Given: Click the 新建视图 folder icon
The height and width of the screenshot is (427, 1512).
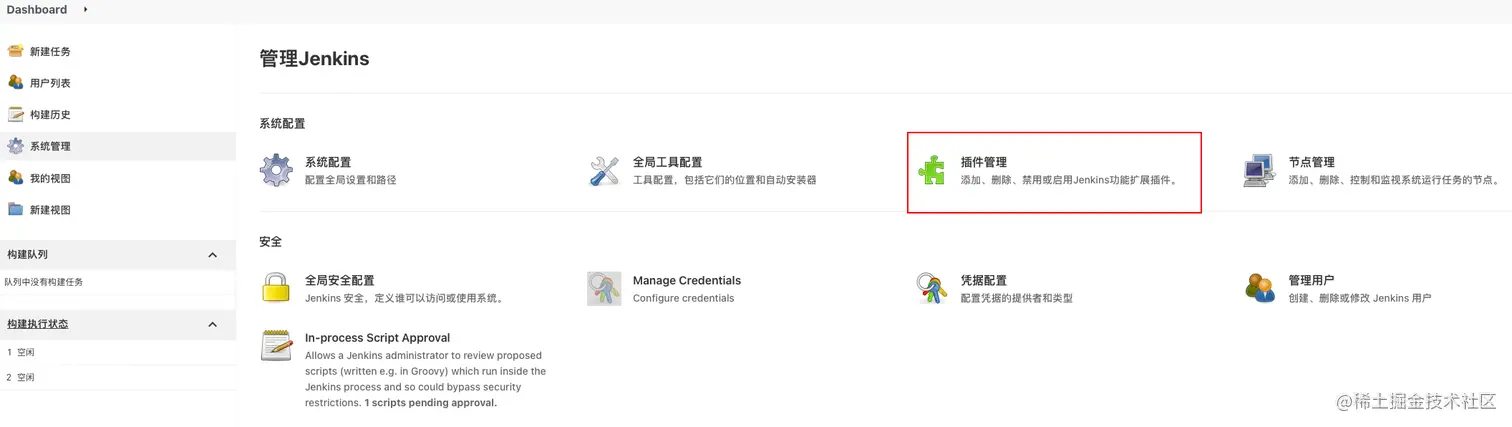Looking at the screenshot, I should coord(15,209).
